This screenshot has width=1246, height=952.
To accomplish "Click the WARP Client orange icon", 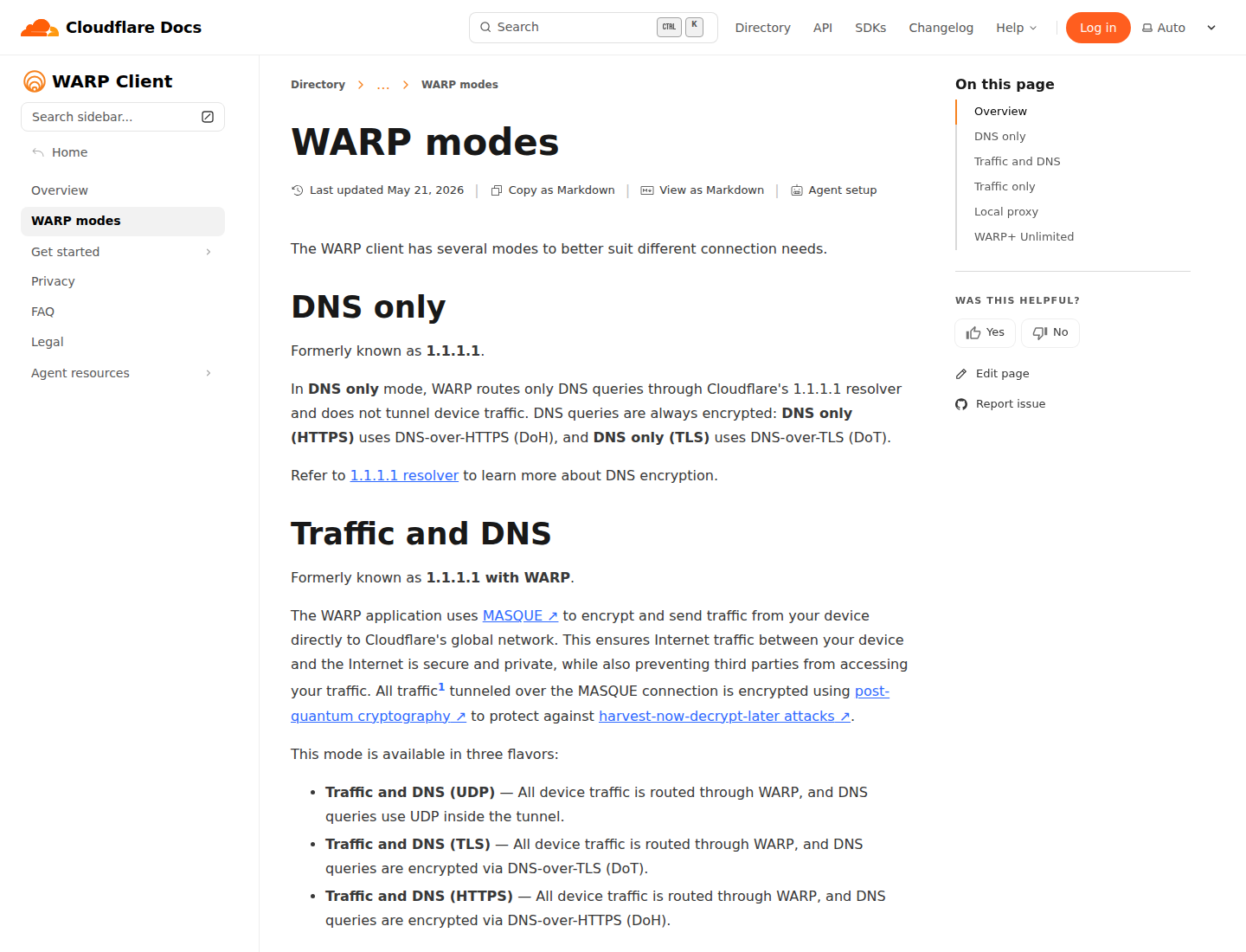I will coord(35,81).
